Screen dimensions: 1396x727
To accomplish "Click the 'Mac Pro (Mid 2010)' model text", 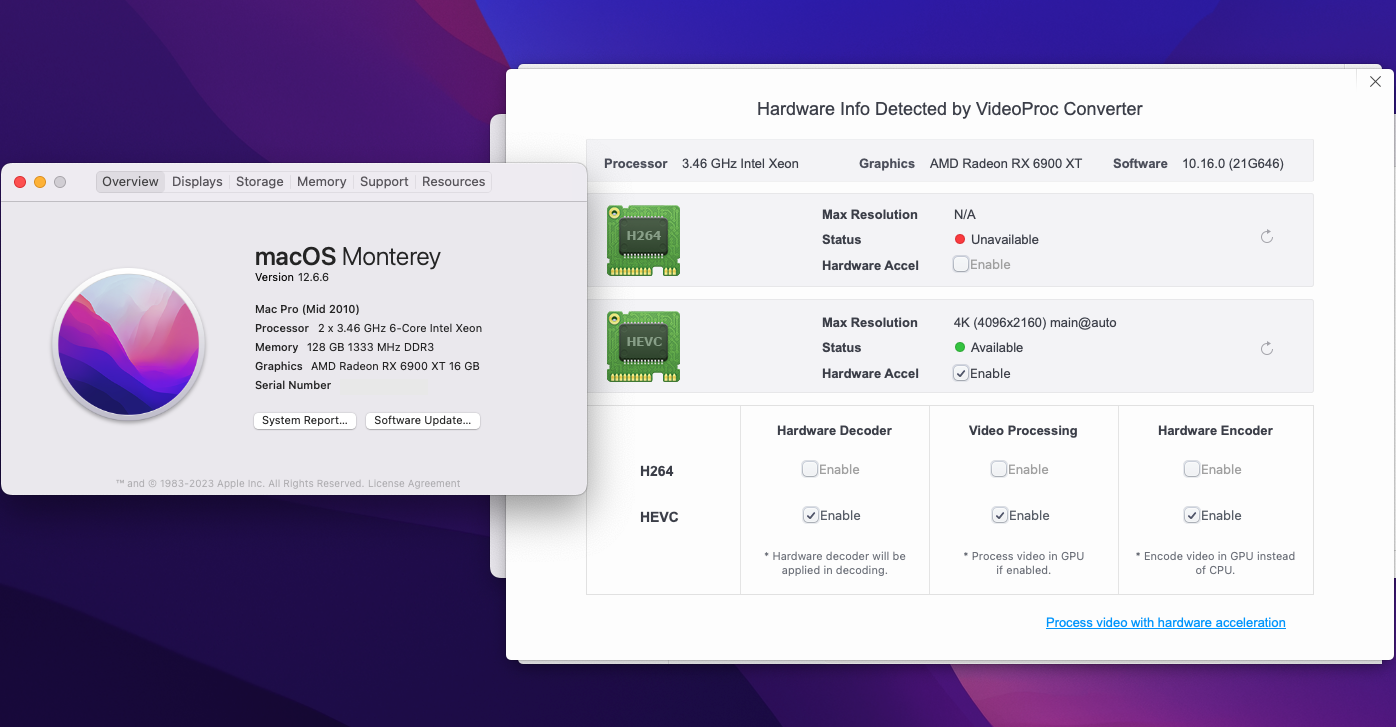I will pyautogui.click(x=307, y=309).
